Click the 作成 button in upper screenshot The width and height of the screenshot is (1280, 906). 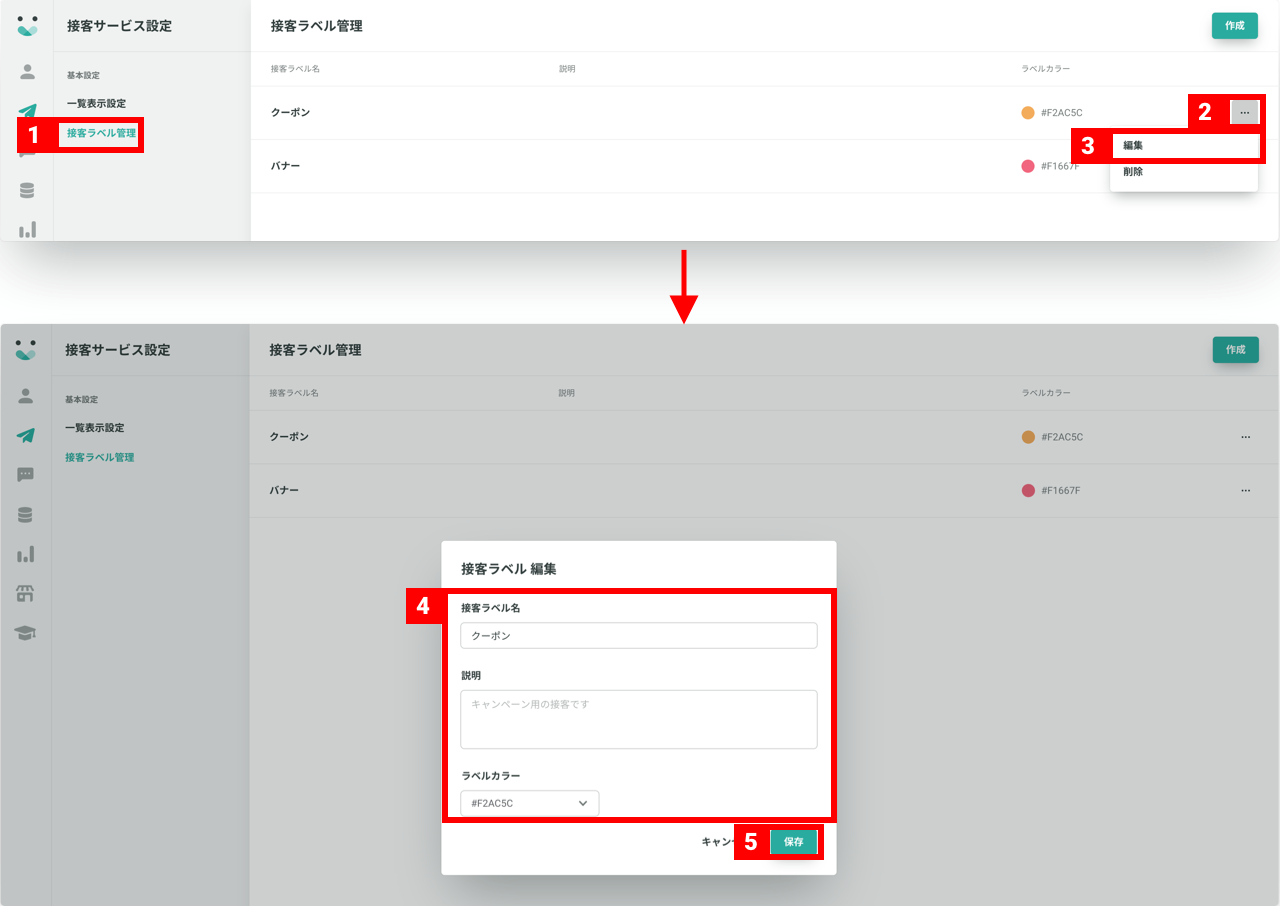point(1235,26)
